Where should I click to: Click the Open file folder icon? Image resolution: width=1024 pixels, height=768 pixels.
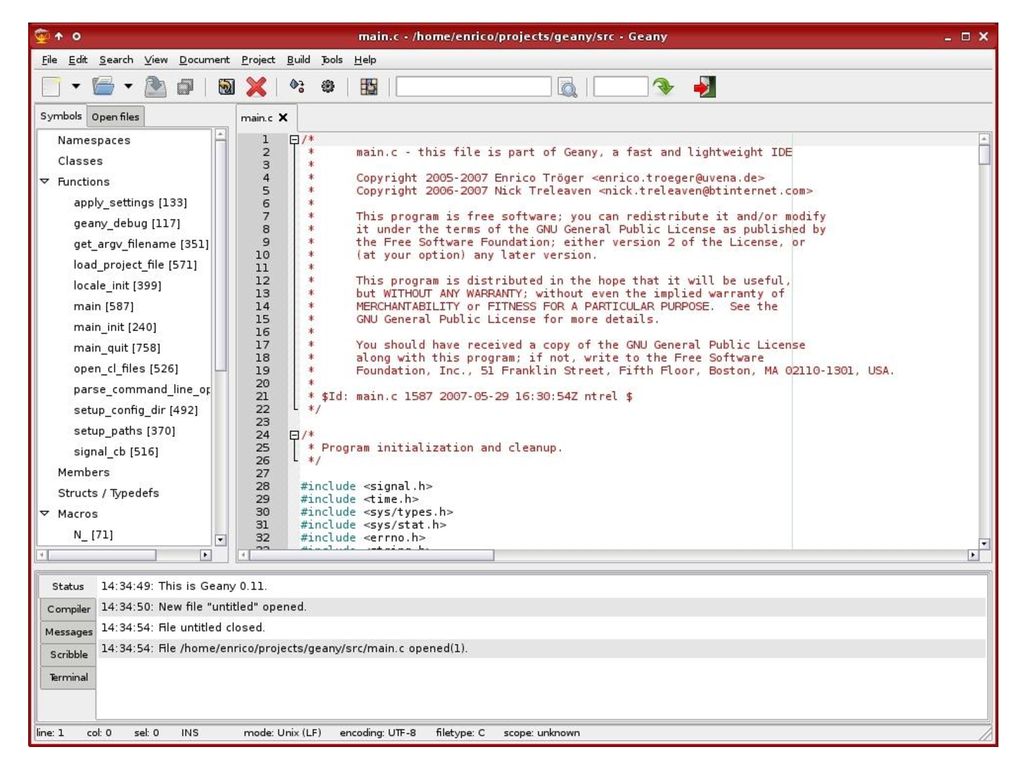pos(103,86)
